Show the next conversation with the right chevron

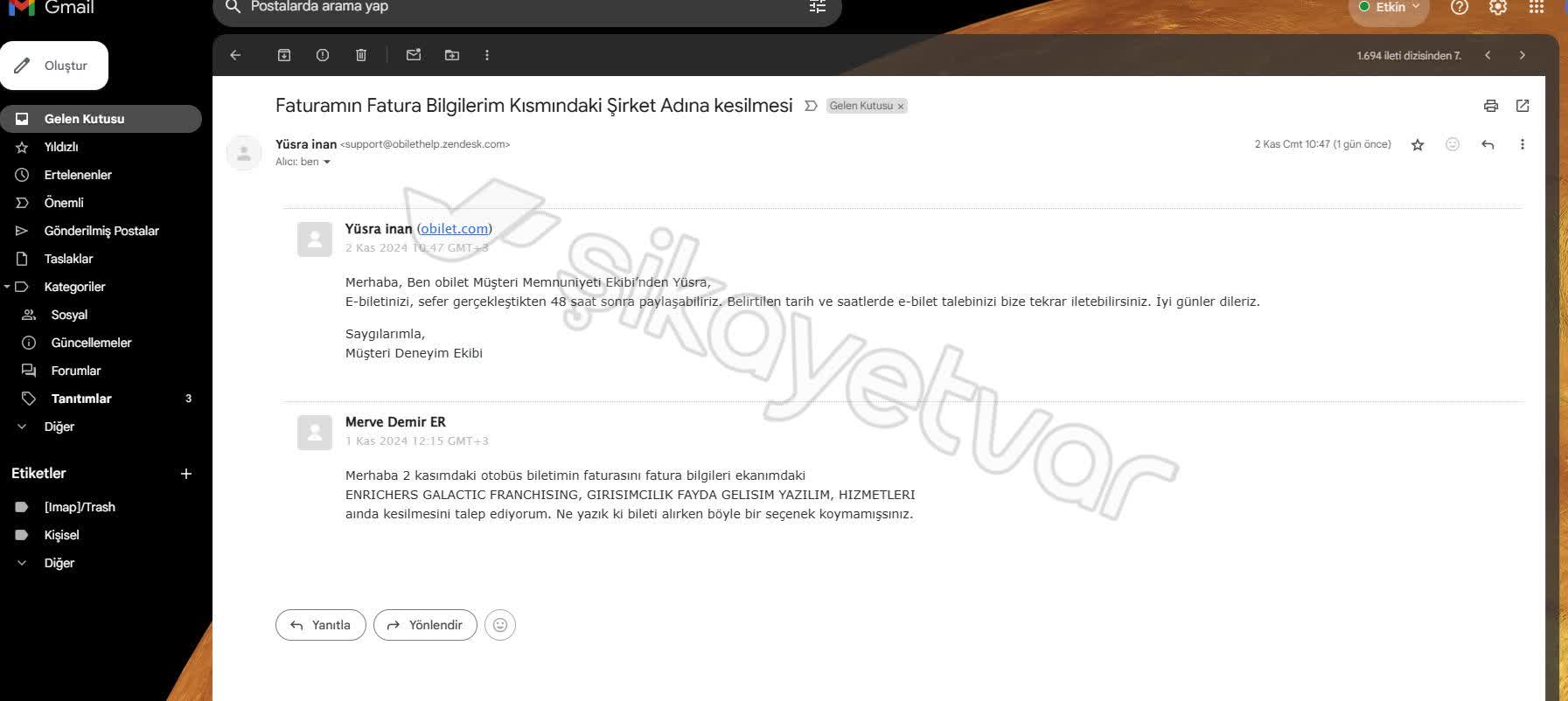coord(1523,55)
